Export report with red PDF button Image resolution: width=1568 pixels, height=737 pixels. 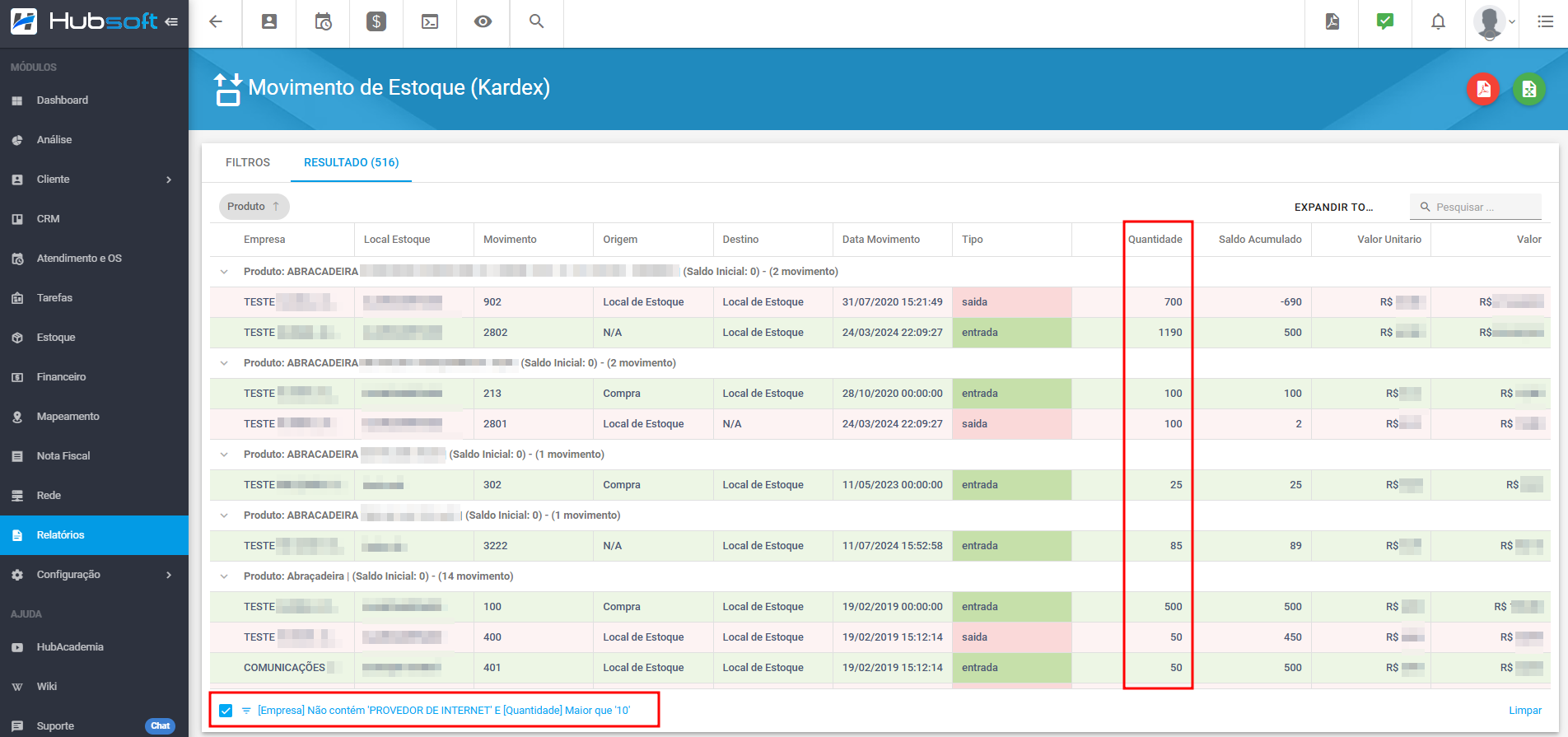tap(1483, 89)
